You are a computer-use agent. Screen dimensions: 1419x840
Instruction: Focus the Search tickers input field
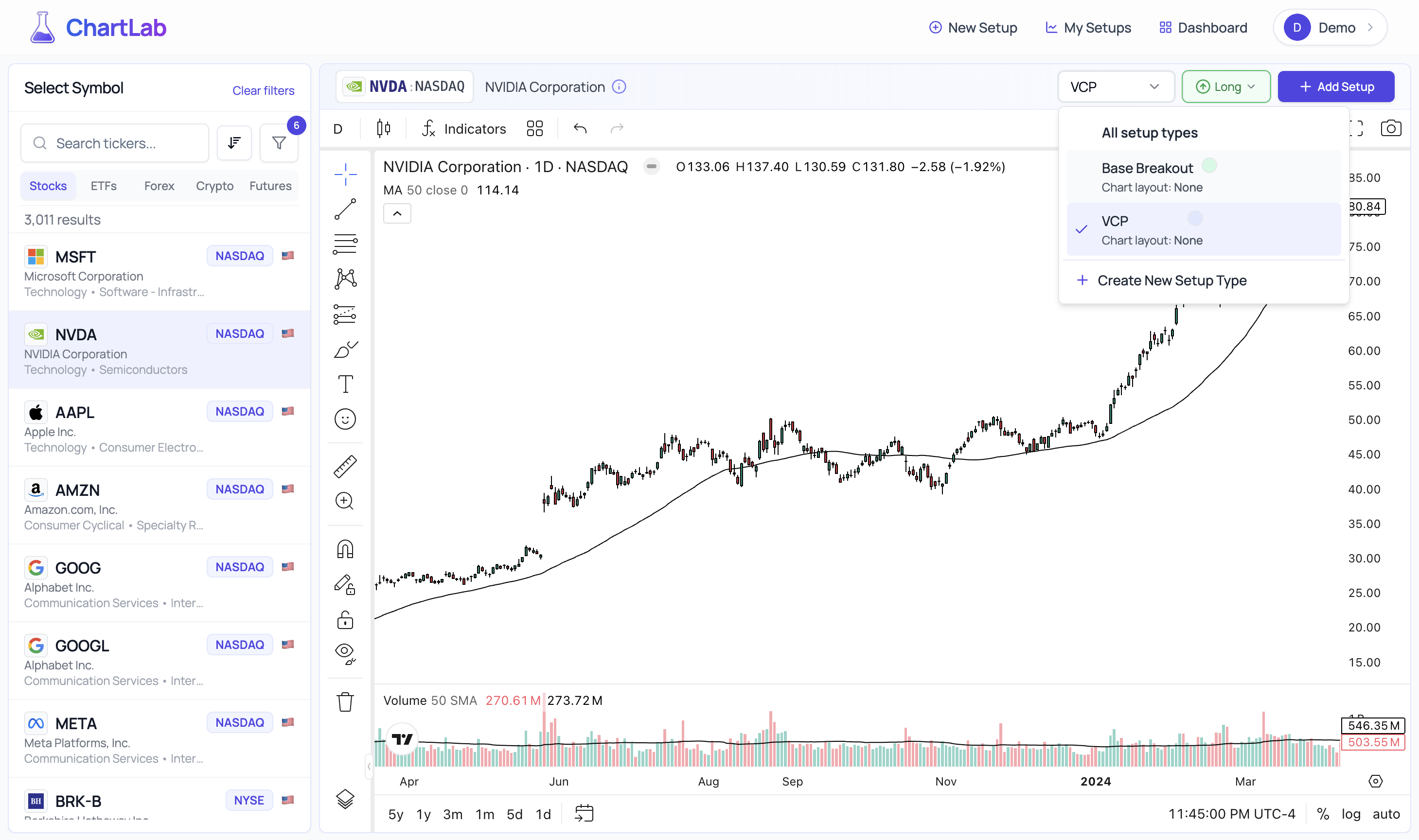[x=115, y=143]
